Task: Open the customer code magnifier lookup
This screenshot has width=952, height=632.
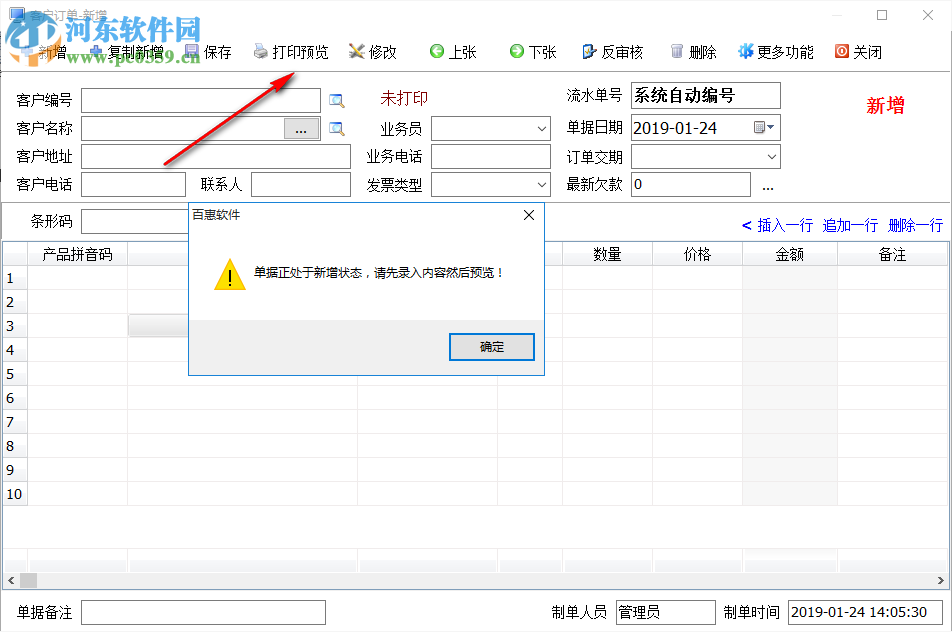Action: (x=337, y=100)
